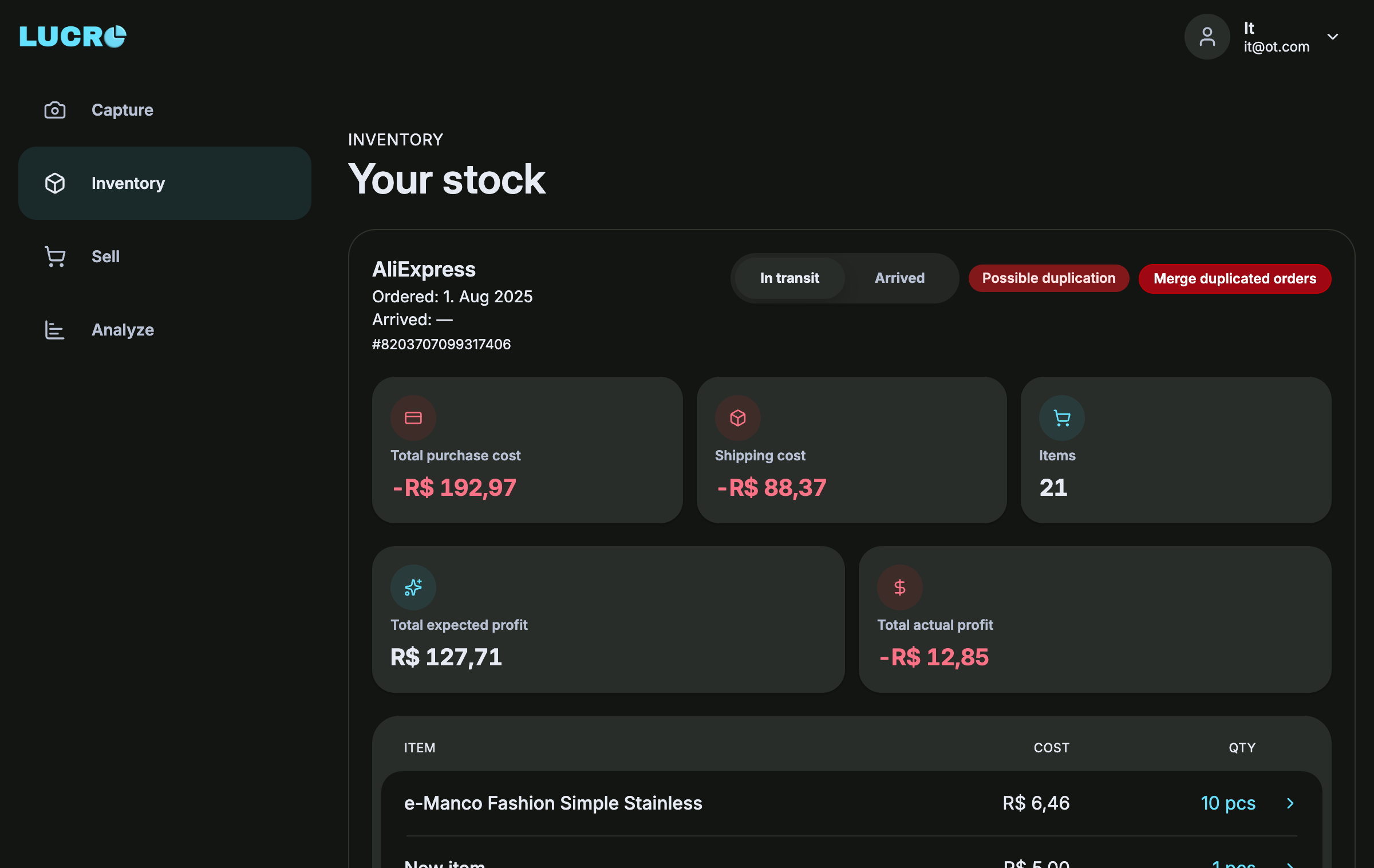Expand the account menu next to it@ot.com
Image resolution: width=1374 pixels, height=868 pixels.
(x=1333, y=37)
